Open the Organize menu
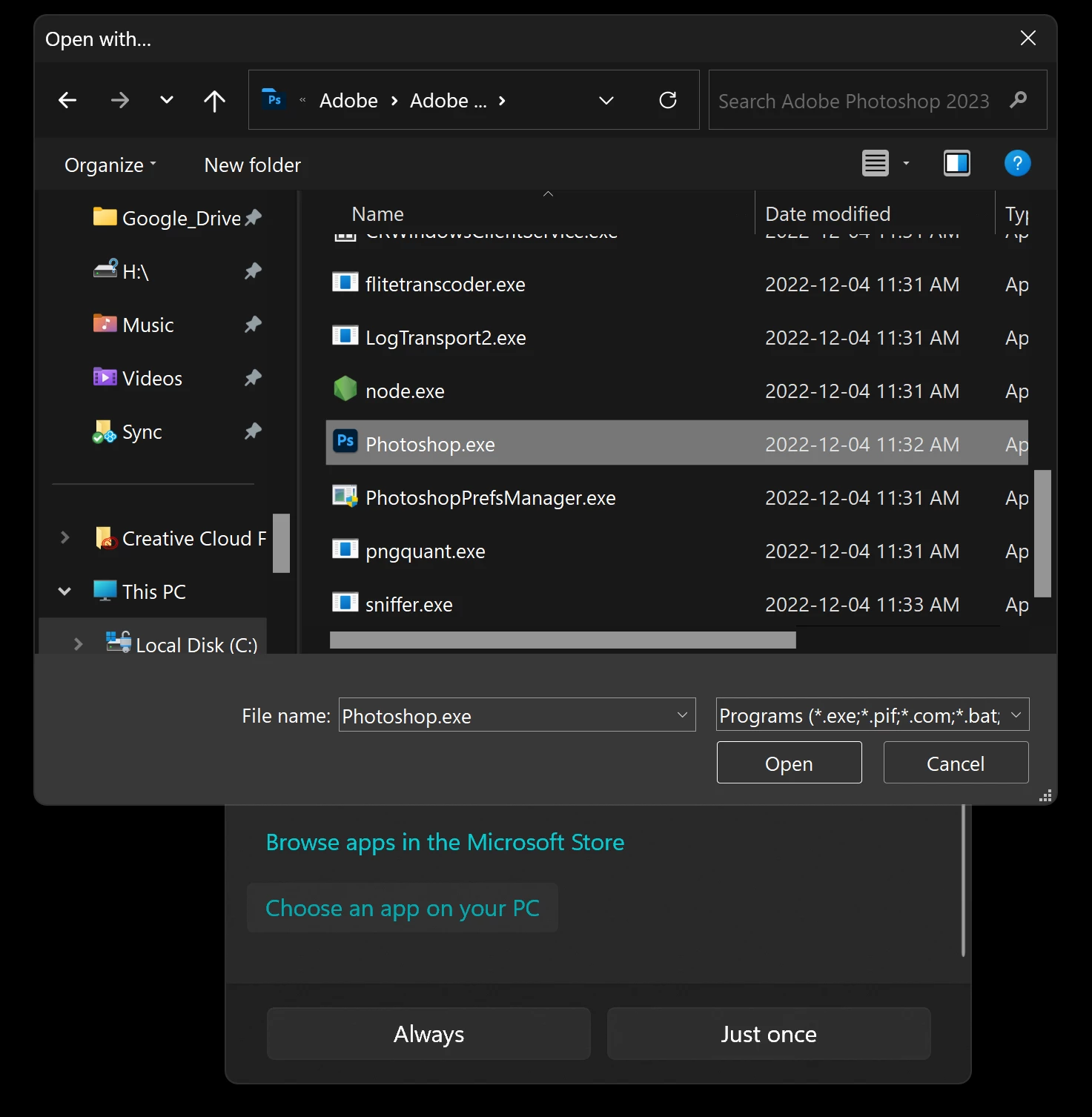Image resolution: width=1092 pixels, height=1117 pixels. pyautogui.click(x=110, y=165)
